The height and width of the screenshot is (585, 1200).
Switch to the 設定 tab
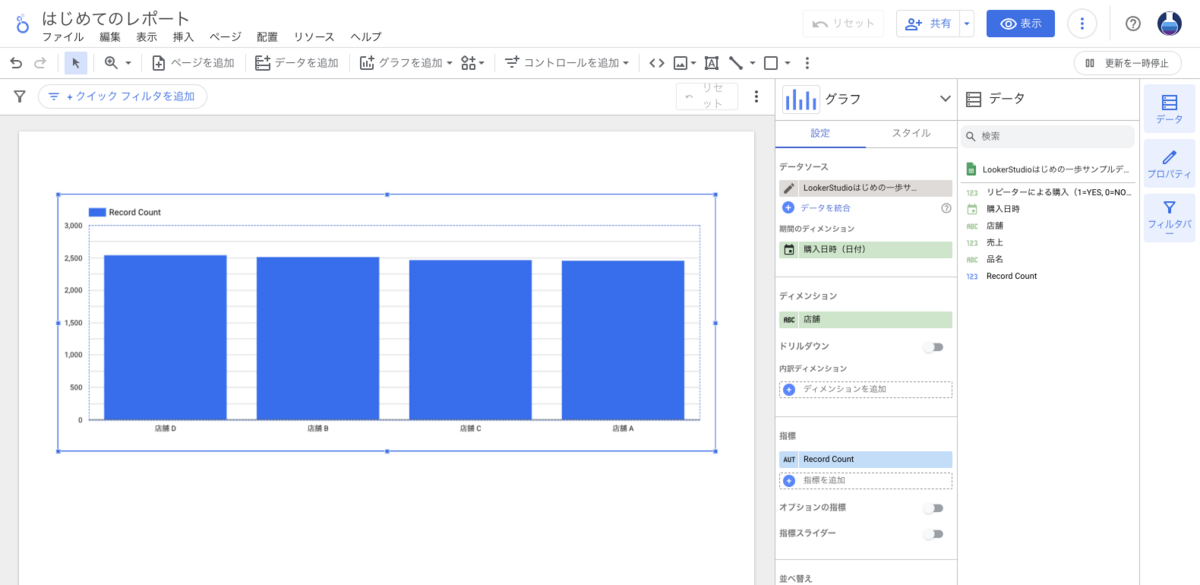[x=820, y=133]
